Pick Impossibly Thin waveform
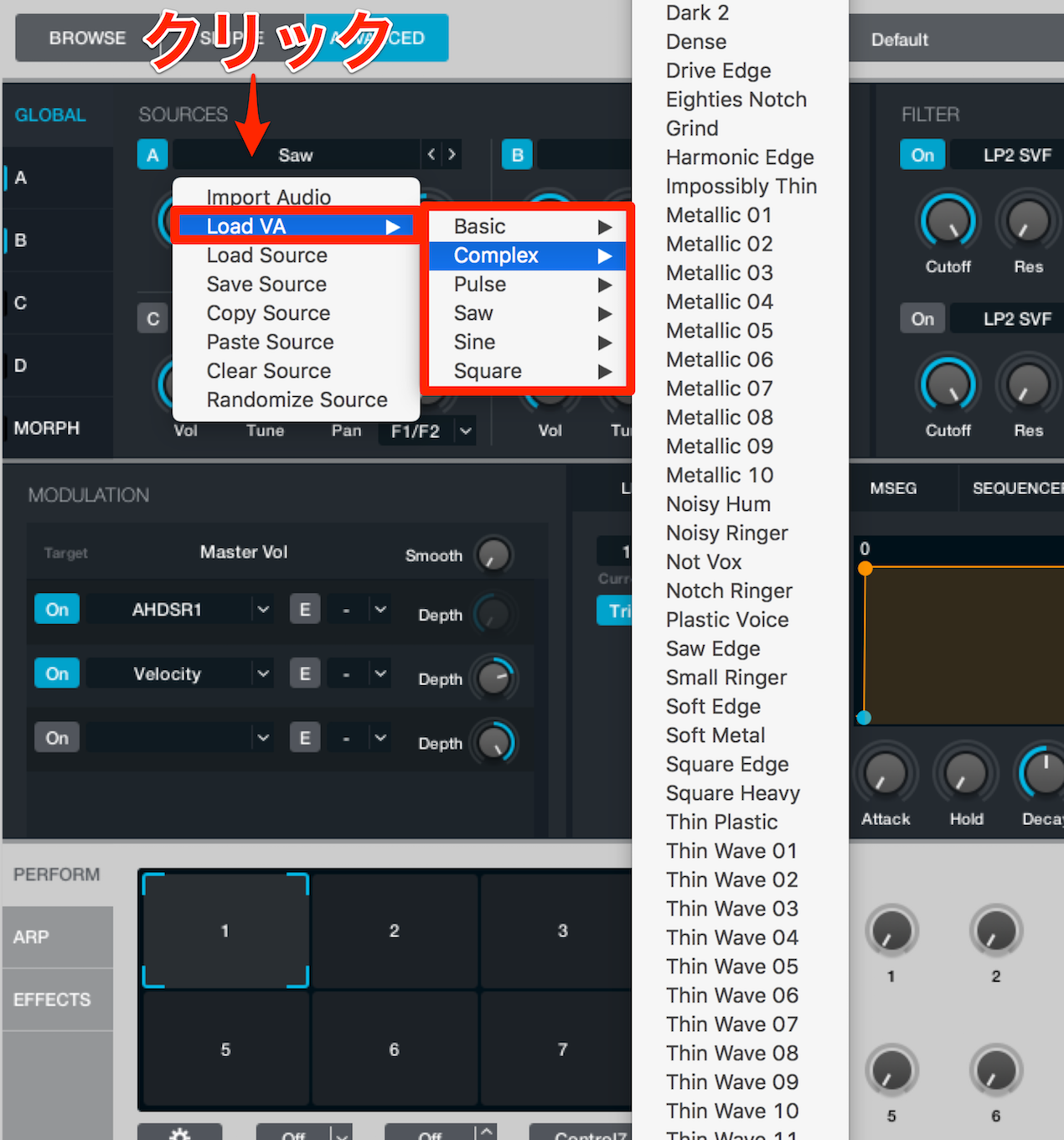This screenshot has height=1140, width=1064. 741,186
